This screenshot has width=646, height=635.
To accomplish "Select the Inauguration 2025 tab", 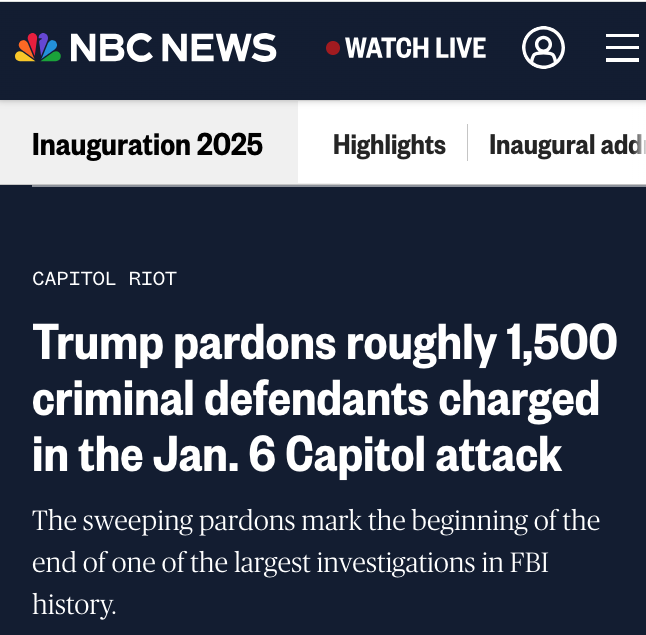I will [147, 145].
